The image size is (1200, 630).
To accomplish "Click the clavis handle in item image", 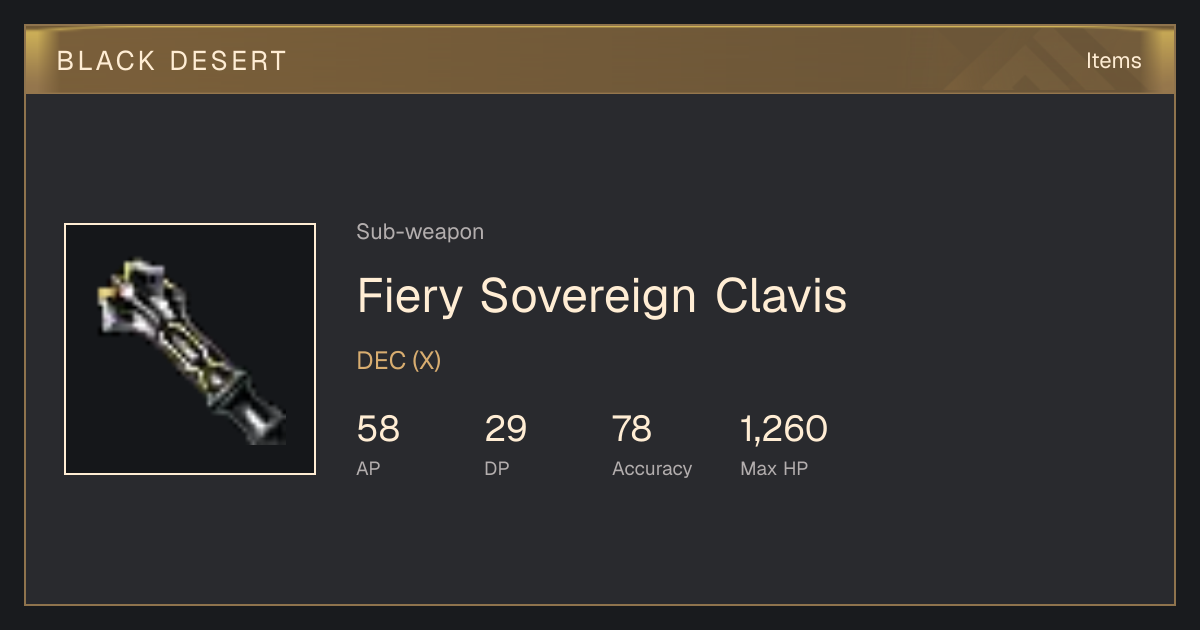I will (250, 412).
